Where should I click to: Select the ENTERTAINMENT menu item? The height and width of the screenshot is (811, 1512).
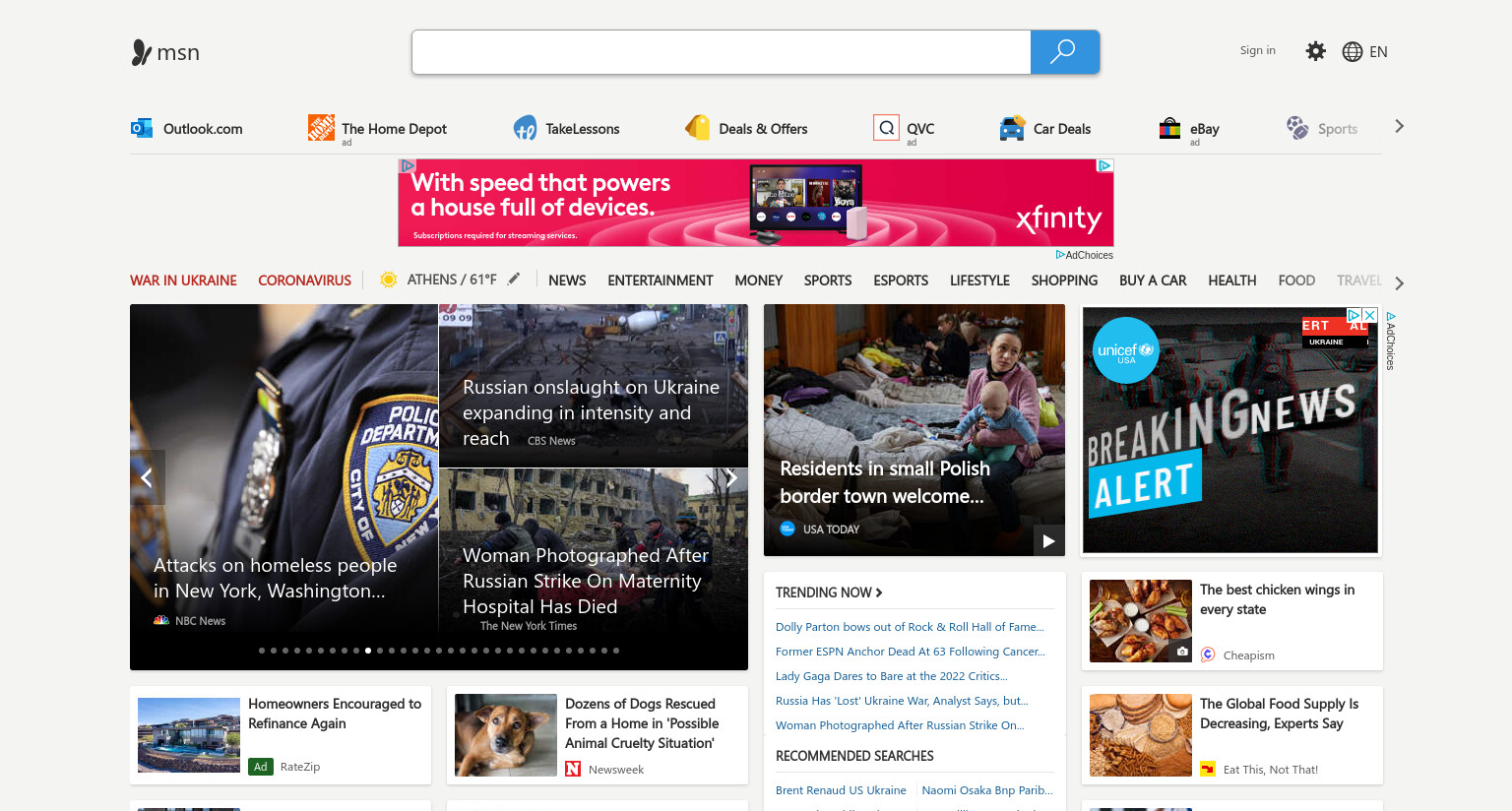click(x=661, y=281)
